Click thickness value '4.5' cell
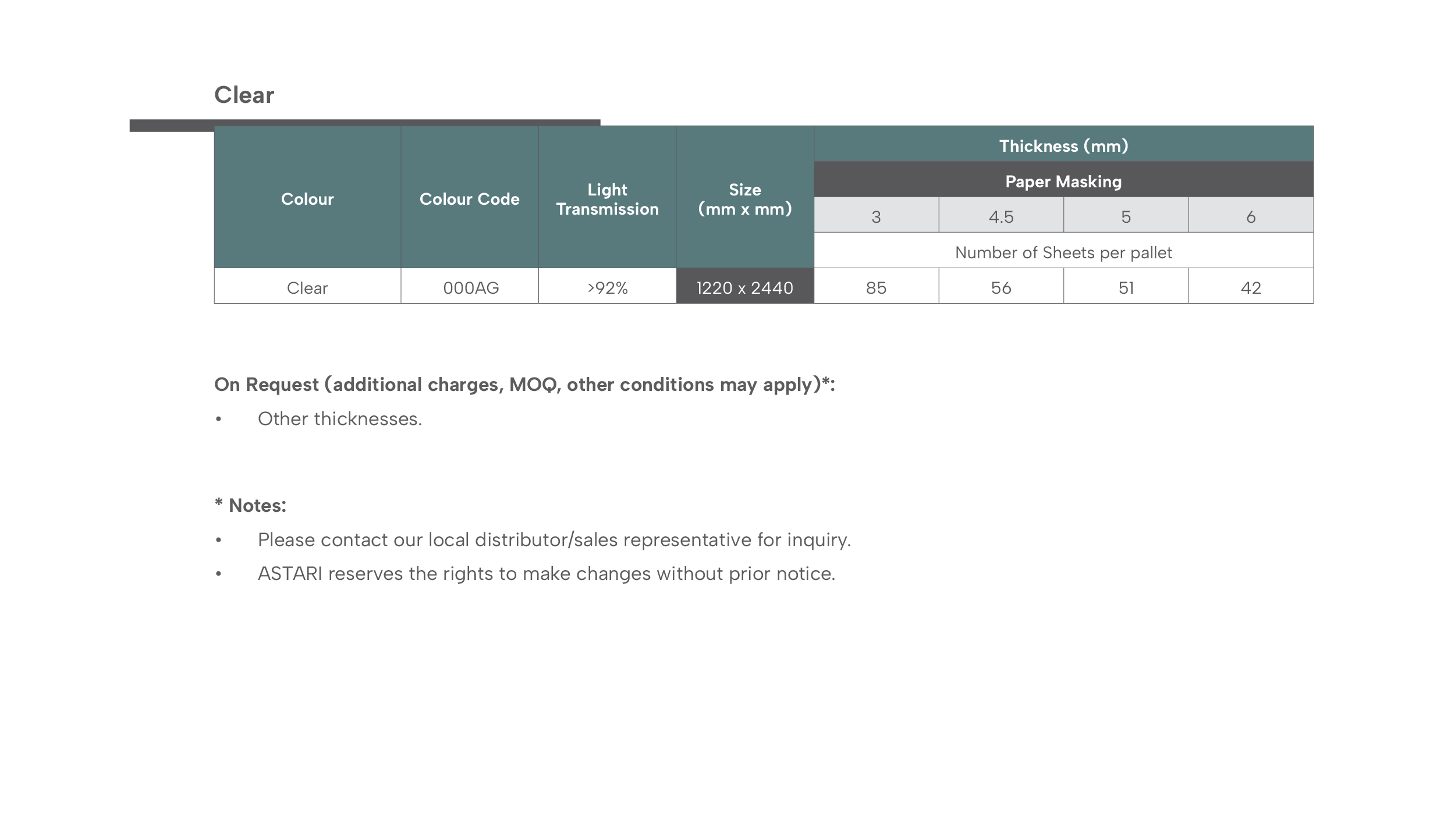 (x=1001, y=215)
